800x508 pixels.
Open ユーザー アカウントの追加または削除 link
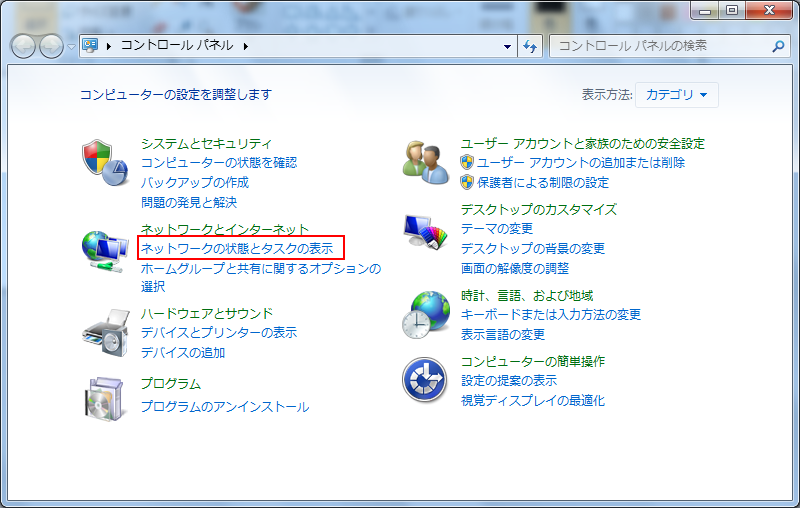[x=581, y=163]
